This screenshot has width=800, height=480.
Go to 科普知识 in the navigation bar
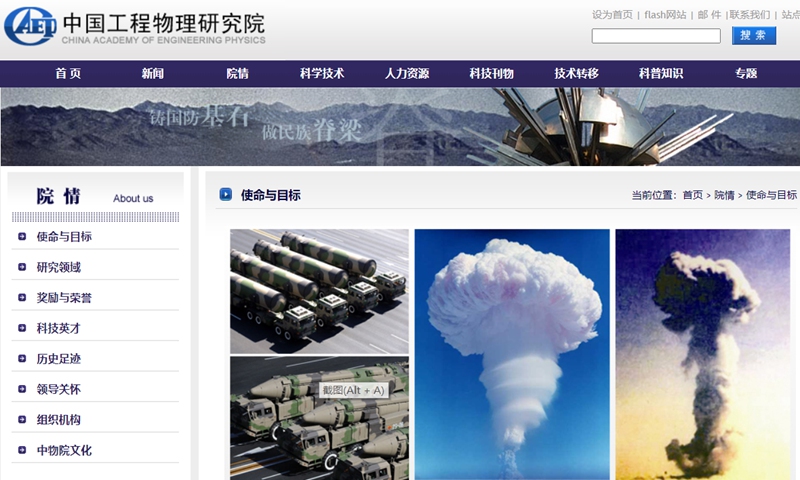[x=661, y=74]
